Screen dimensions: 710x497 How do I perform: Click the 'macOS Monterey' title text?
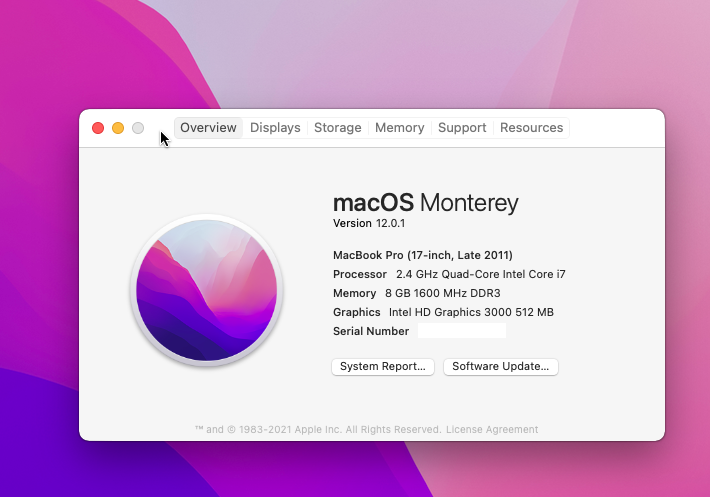426,202
